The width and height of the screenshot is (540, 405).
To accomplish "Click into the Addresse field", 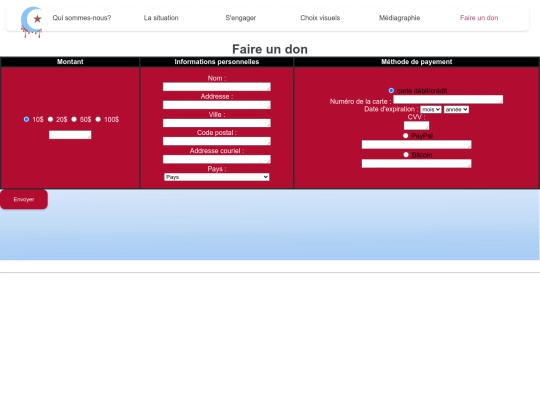I will tap(217, 105).
